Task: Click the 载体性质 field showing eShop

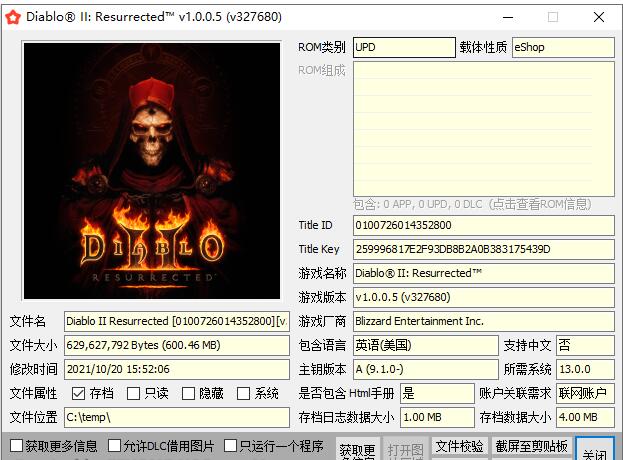Action: (x=563, y=47)
